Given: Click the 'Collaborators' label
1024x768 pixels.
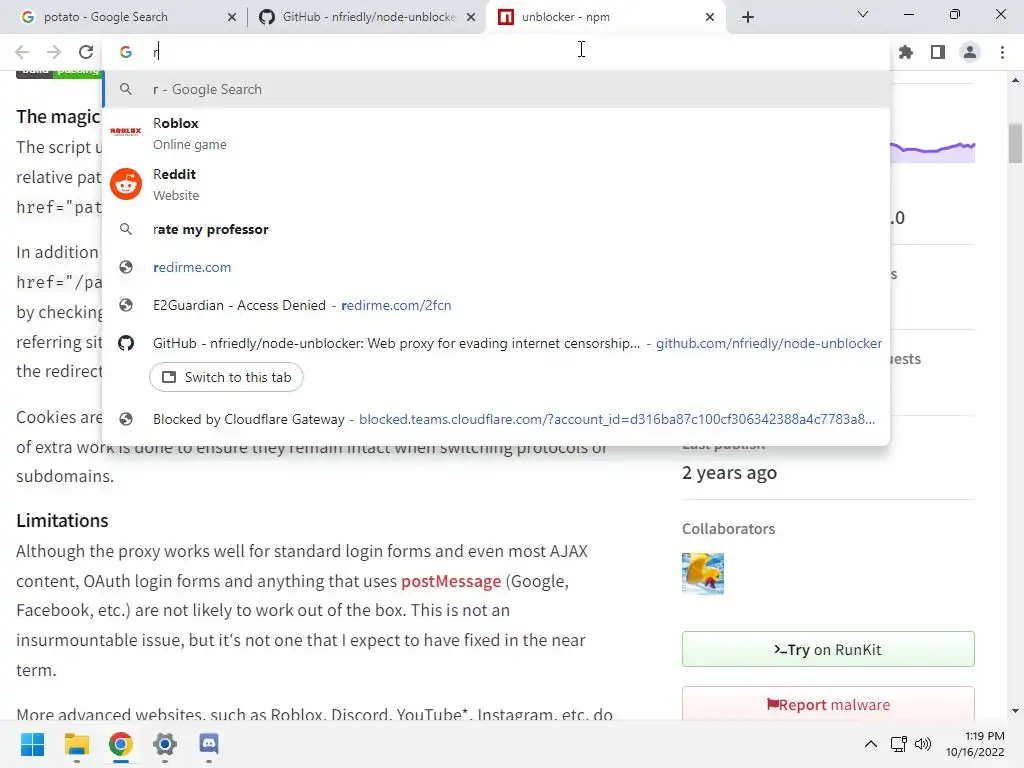Looking at the screenshot, I should pyautogui.click(x=728, y=528).
